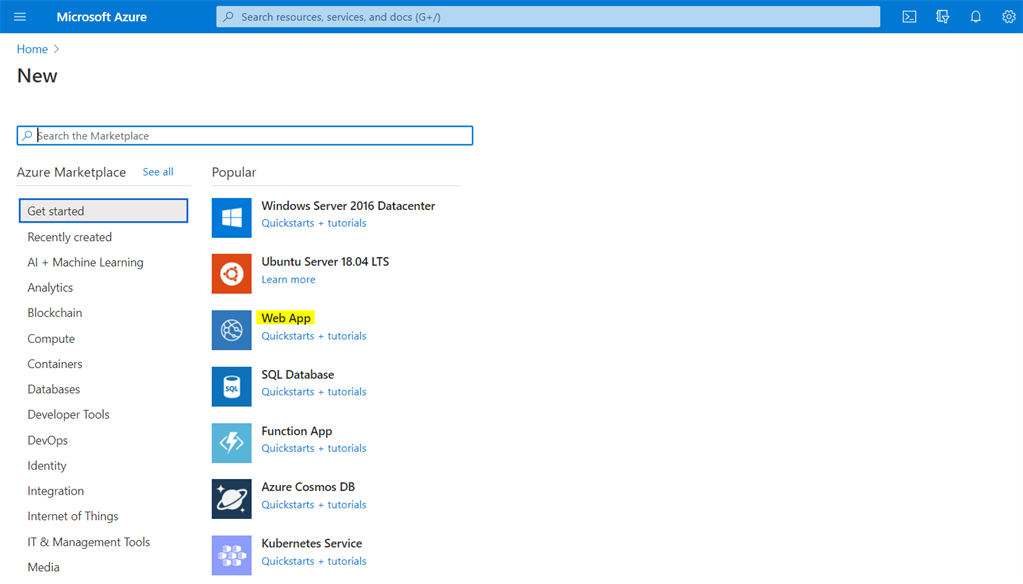Open Windows Server 2016 Datacenter title

348,206
